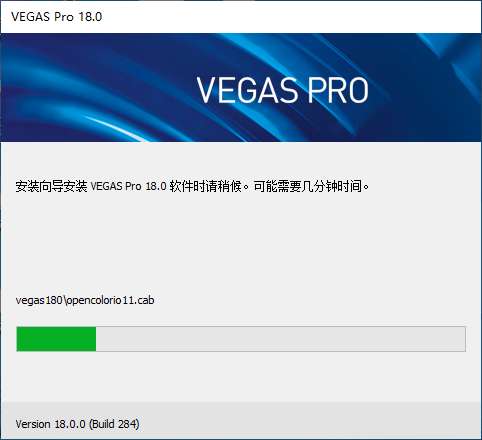Click blank area above the file name label
This screenshot has height=440, width=482.
240,243
